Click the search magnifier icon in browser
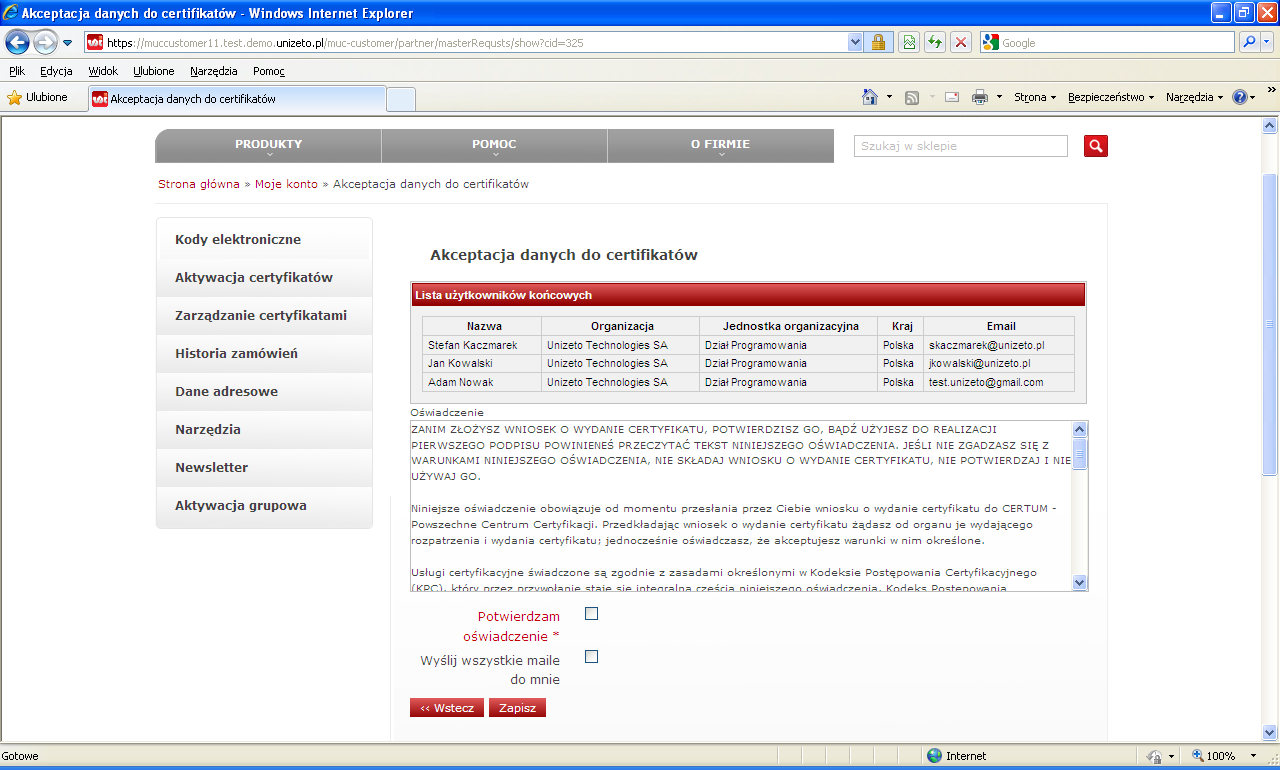This screenshot has height=770, width=1280. 1249,42
